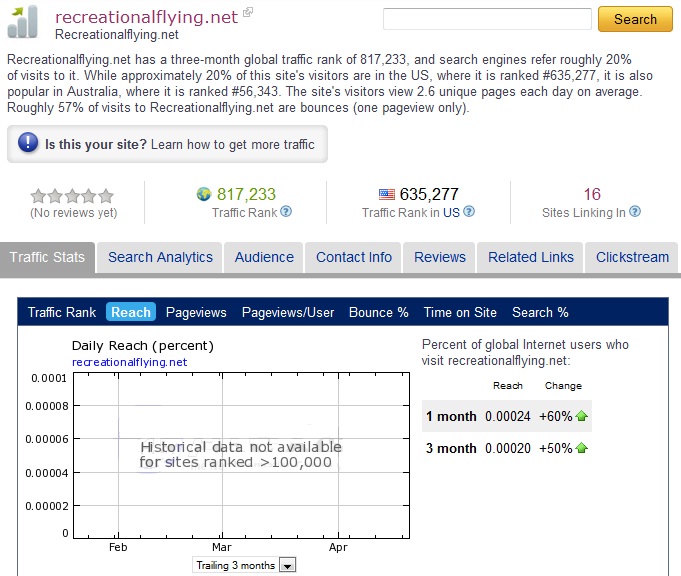Click the 0.00008 y-axis label
Screen dimensions: 681x576
click(47, 406)
